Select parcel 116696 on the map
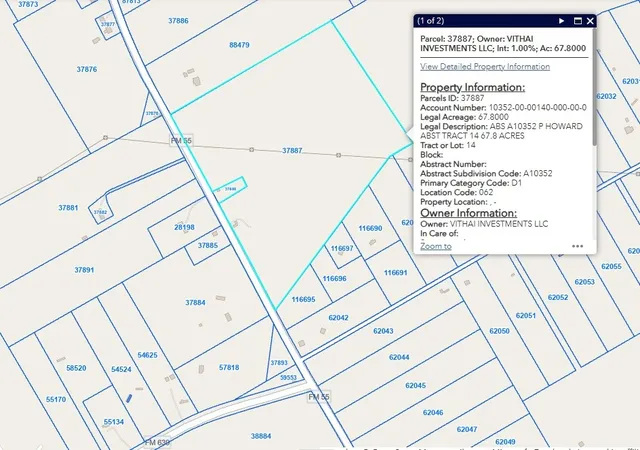Viewport: 640px width, 450px height. (334, 279)
